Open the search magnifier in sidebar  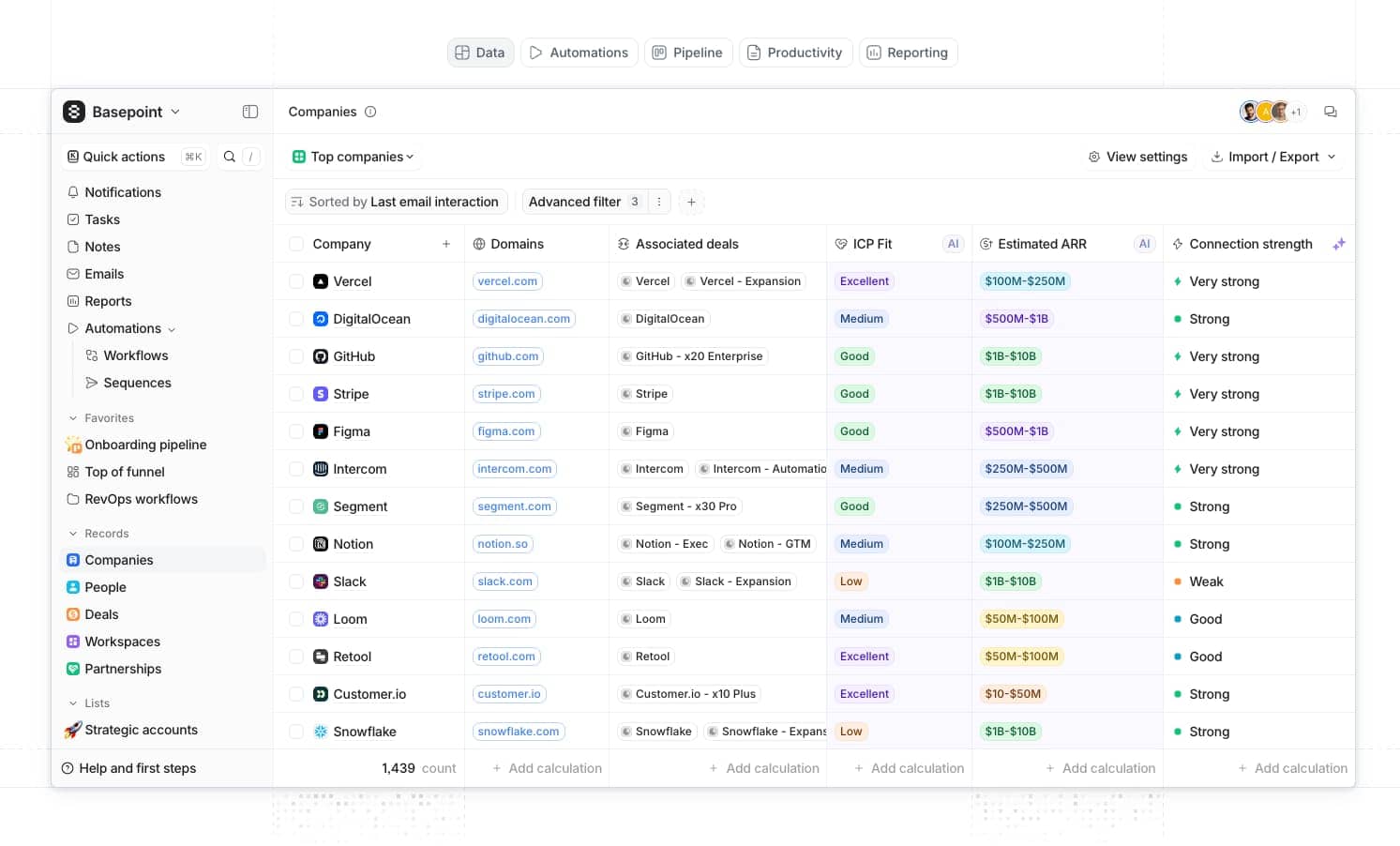click(230, 157)
